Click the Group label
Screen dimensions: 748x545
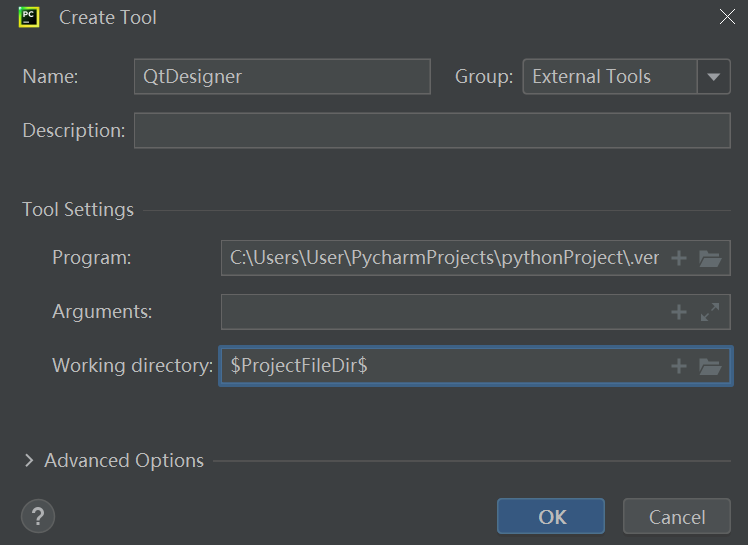[484, 76]
